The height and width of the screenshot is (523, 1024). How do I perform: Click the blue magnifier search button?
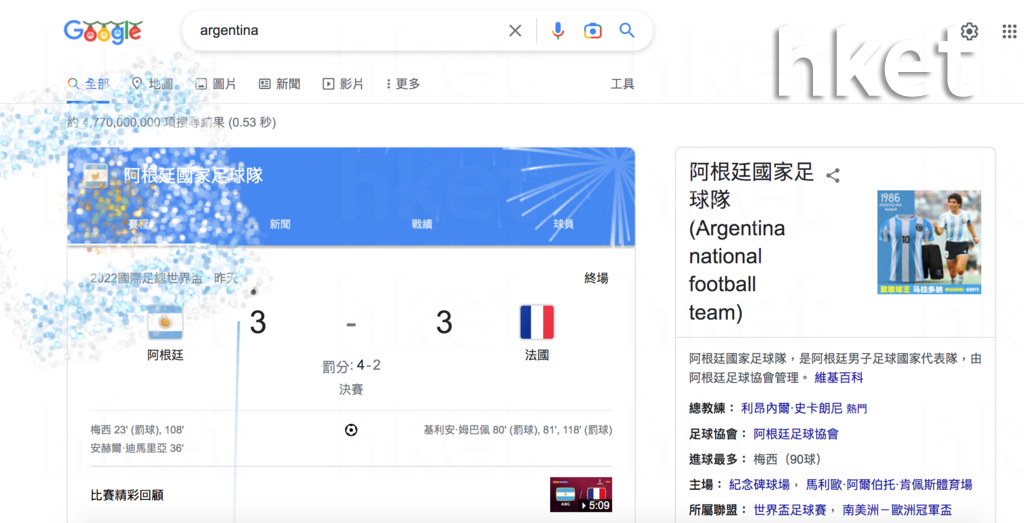tap(627, 30)
